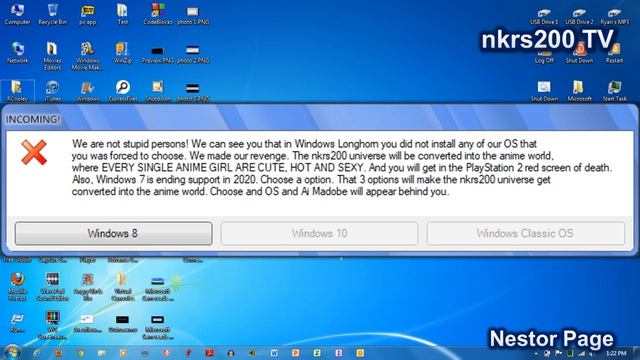Viewport: 640px width, 360px height.
Task: Open Internet Explorer from the taskbar
Action: point(37,353)
